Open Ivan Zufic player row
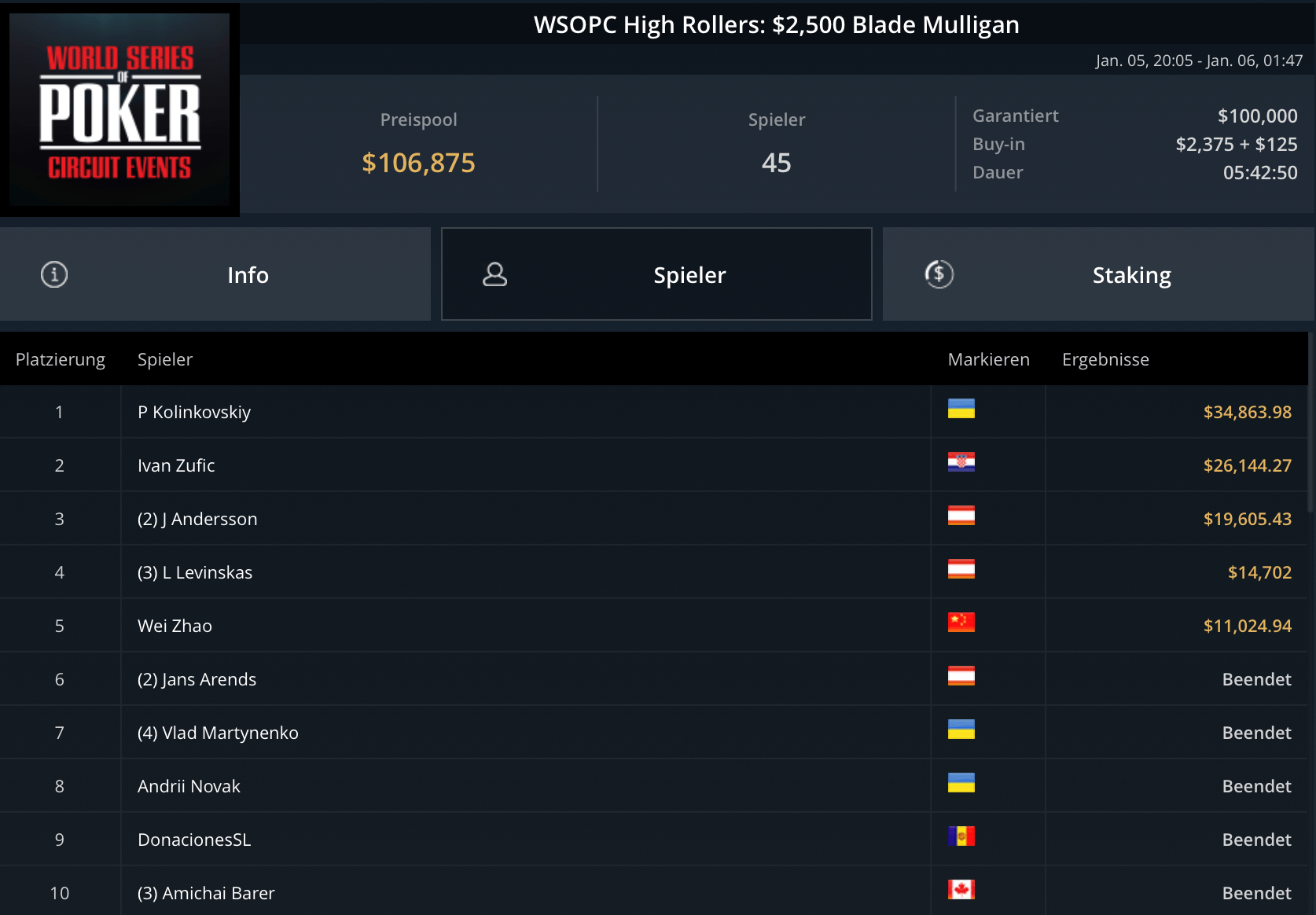 (x=176, y=466)
